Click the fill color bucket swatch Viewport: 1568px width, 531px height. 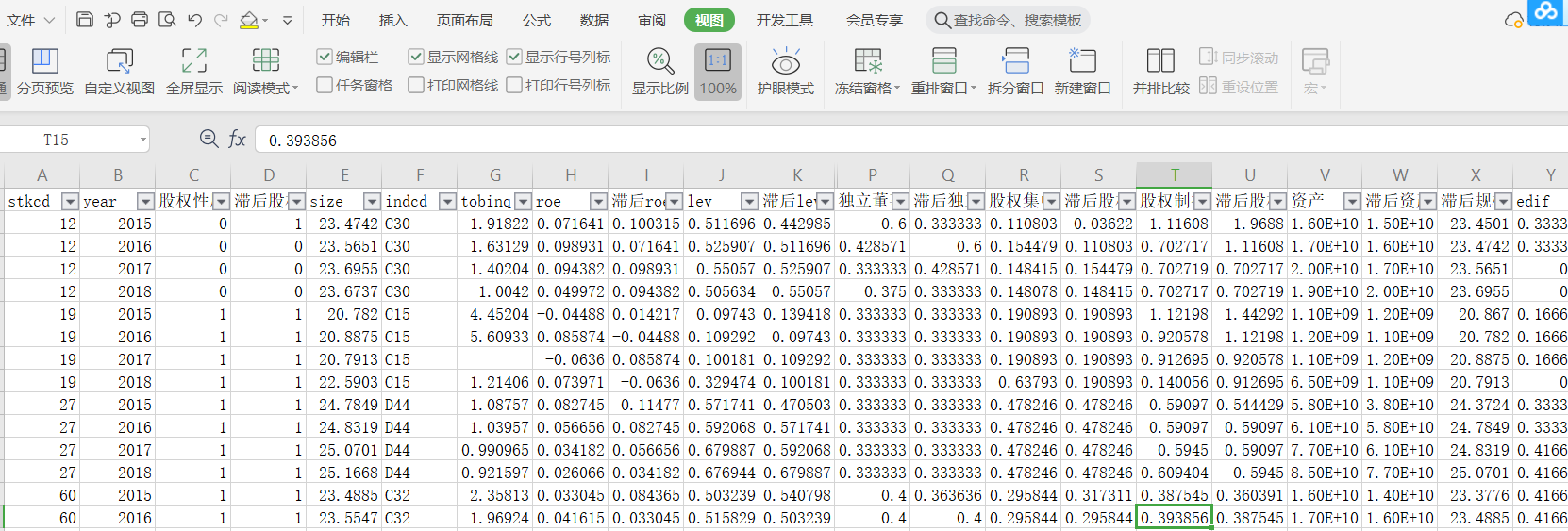click(249, 20)
